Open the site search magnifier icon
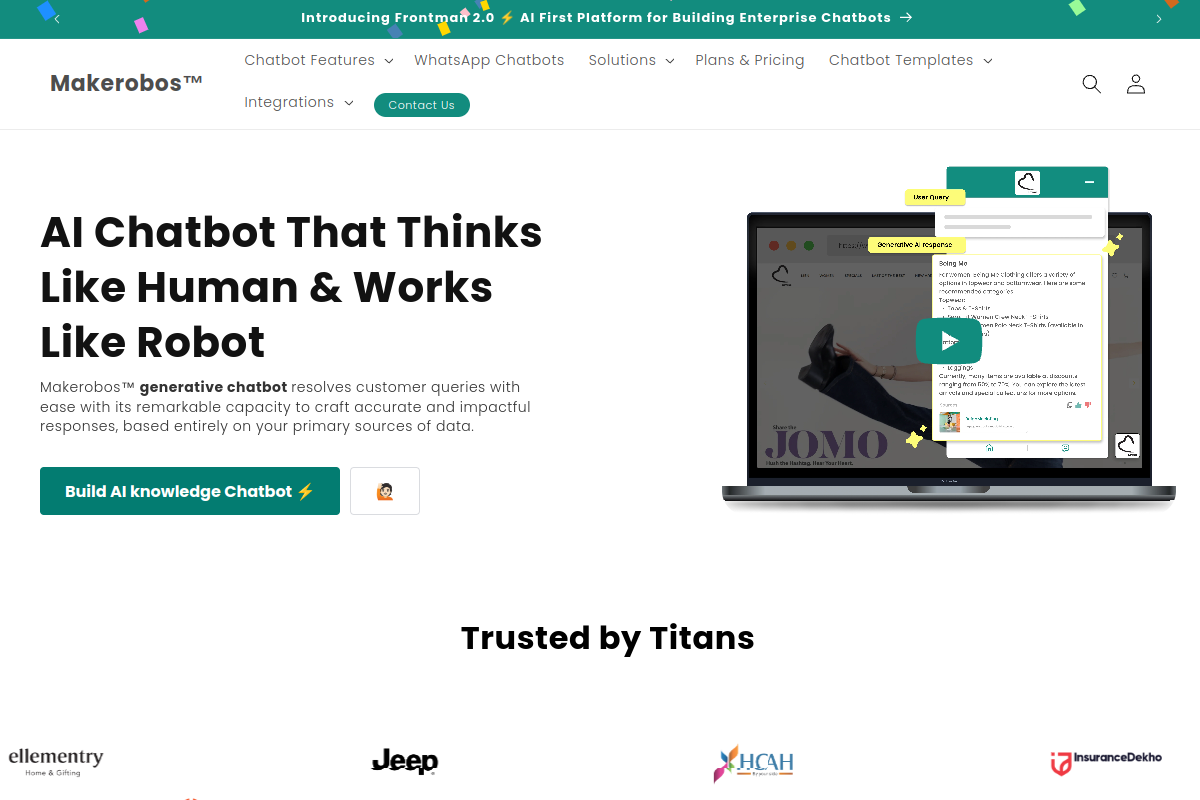 point(1091,84)
